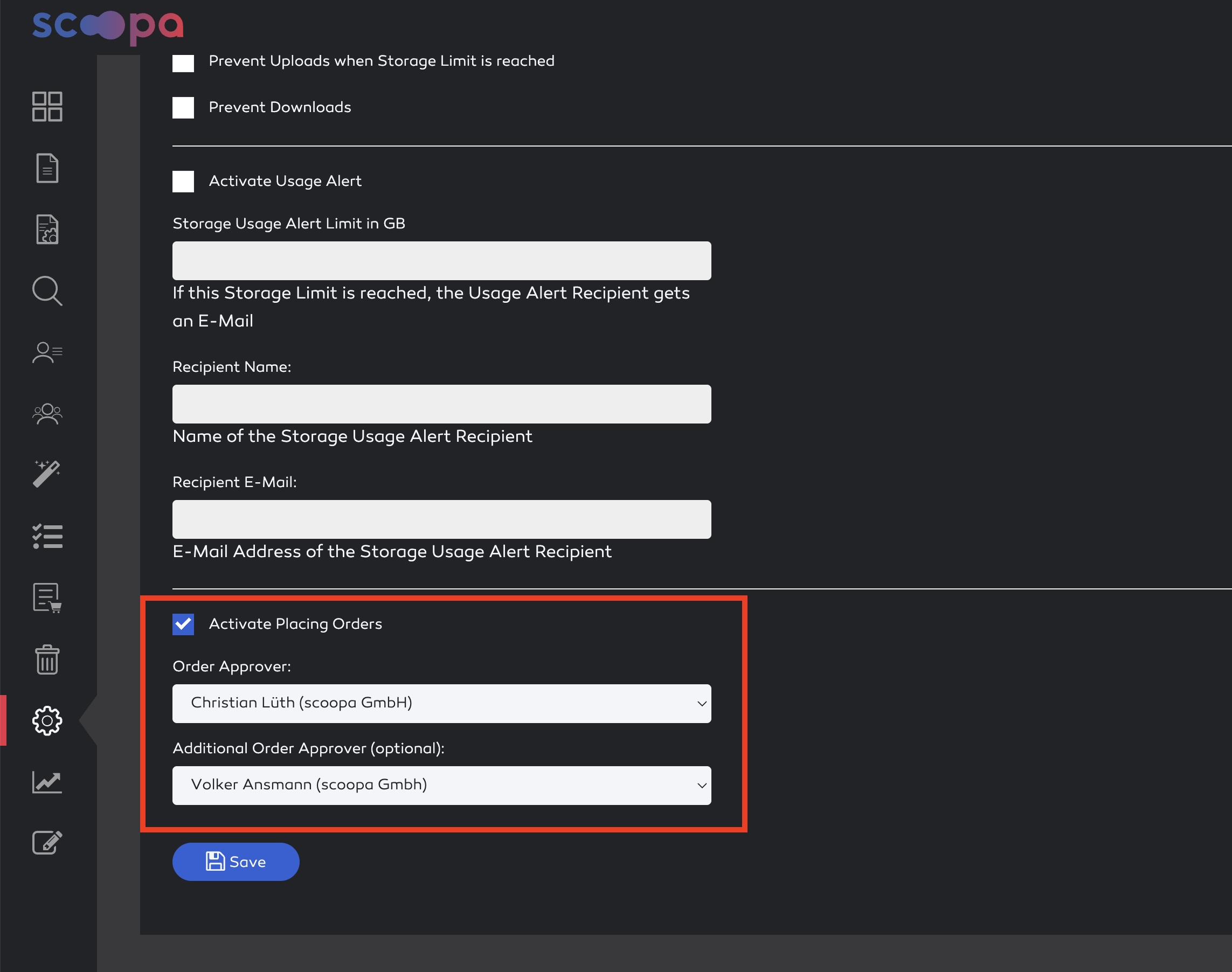Open the document sync icon in sidebar

click(47, 230)
